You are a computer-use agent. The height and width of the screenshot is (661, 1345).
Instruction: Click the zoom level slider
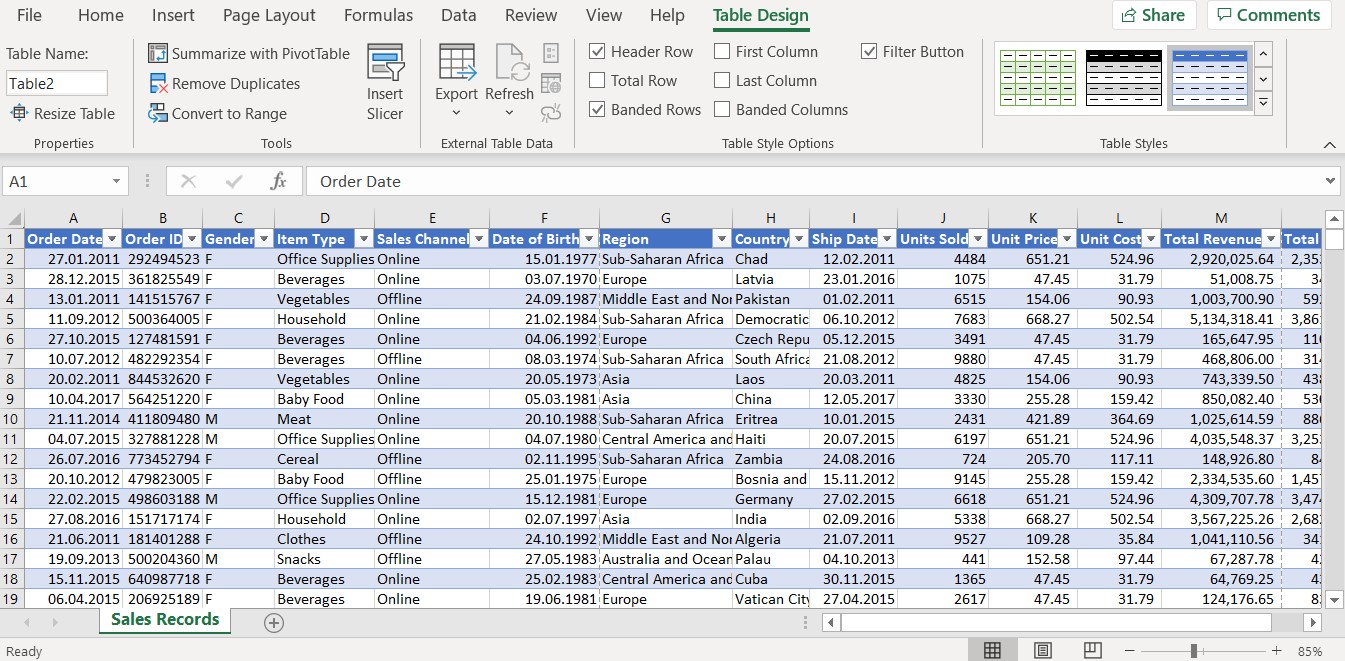(1193, 650)
